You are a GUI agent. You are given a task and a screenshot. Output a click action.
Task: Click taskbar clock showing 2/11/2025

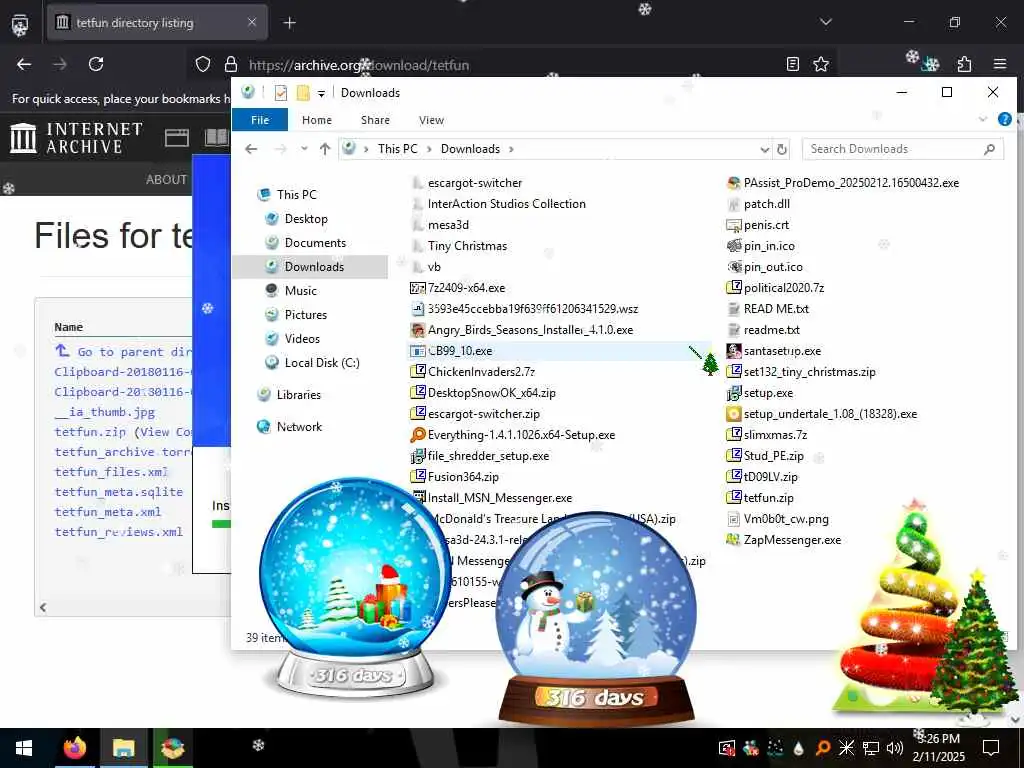tap(938, 748)
